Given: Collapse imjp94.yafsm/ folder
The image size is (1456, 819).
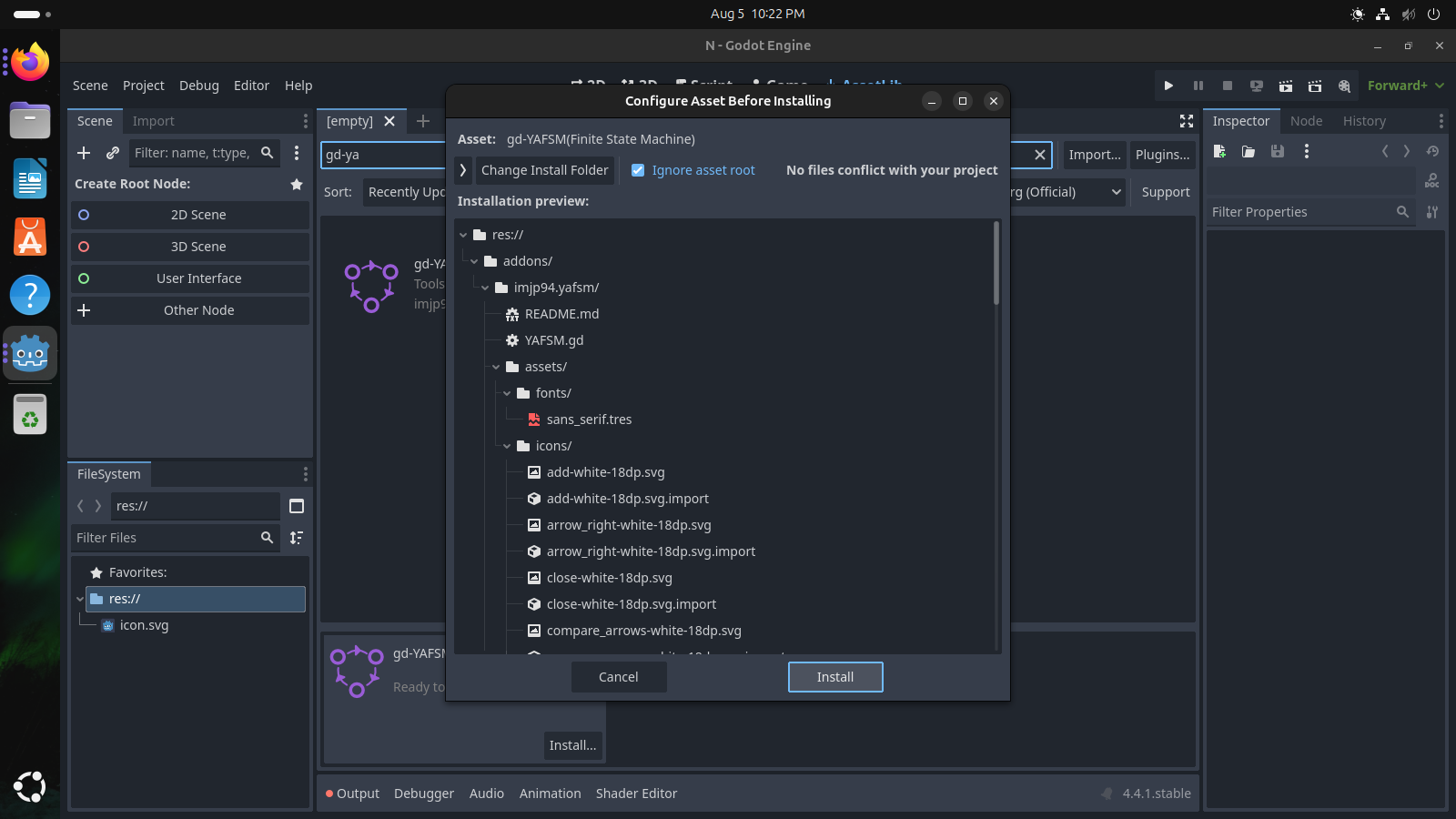Looking at the screenshot, I should 485,288.
